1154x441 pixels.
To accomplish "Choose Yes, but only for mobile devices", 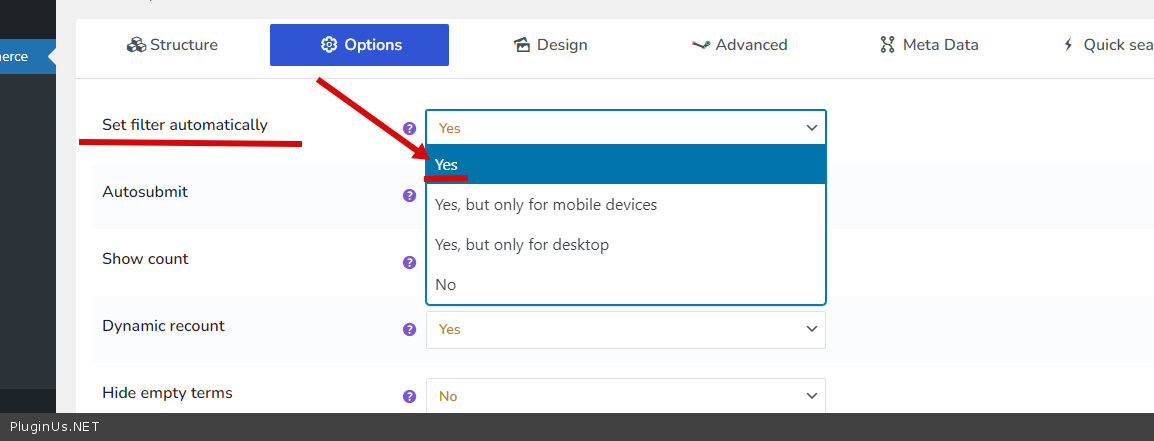I will click(x=546, y=205).
